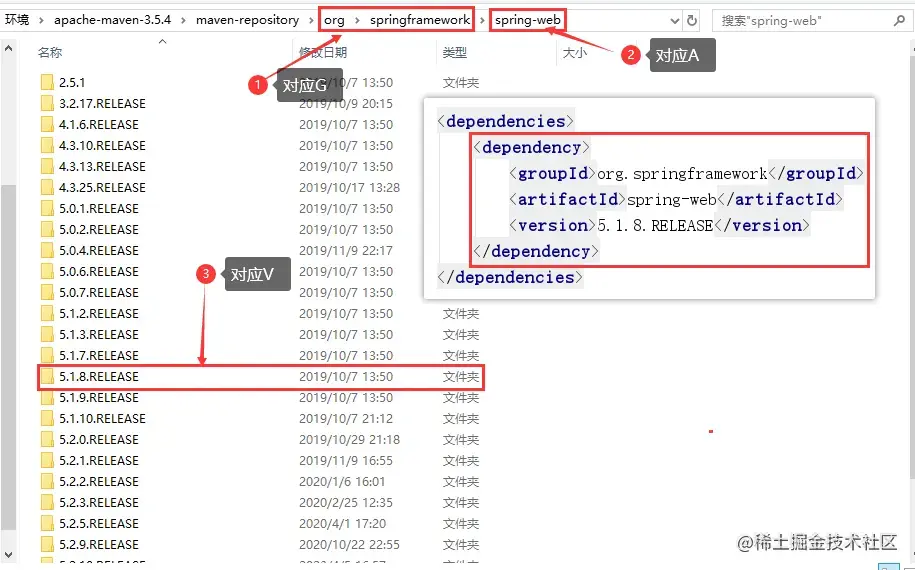The image size is (915, 570).
Task: Click date 2020/1/6 16:01
Action: point(343,481)
